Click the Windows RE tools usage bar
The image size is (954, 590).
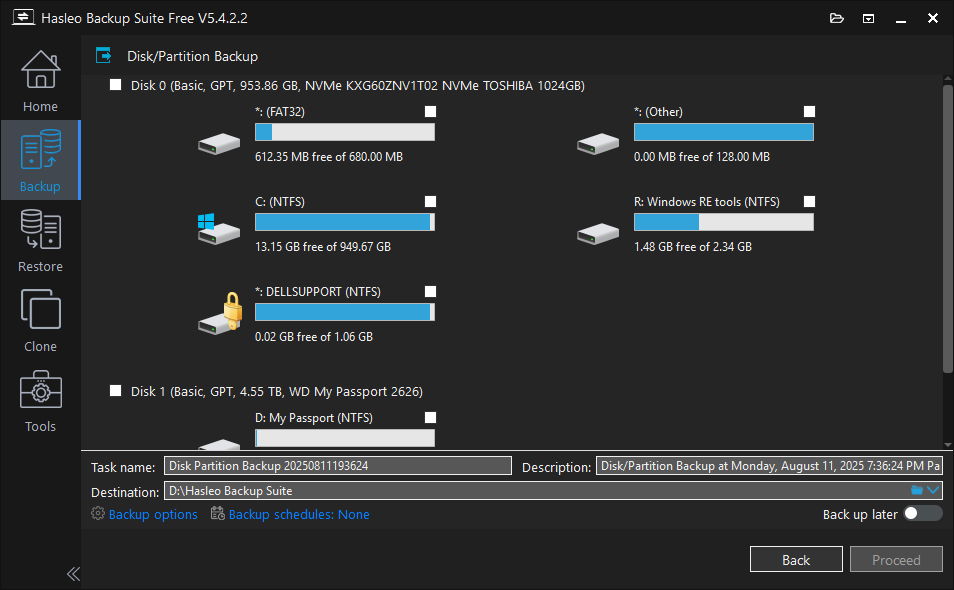click(x=724, y=222)
